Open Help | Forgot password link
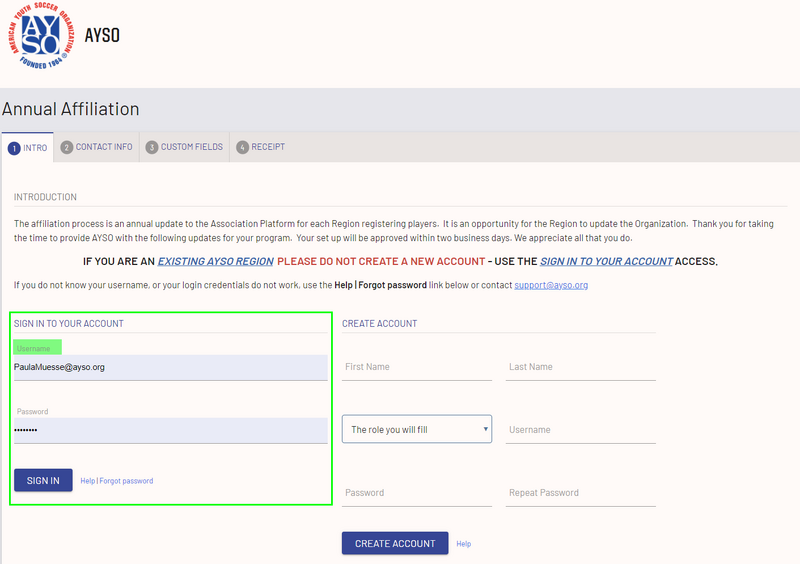 pyautogui.click(x=117, y=481)
